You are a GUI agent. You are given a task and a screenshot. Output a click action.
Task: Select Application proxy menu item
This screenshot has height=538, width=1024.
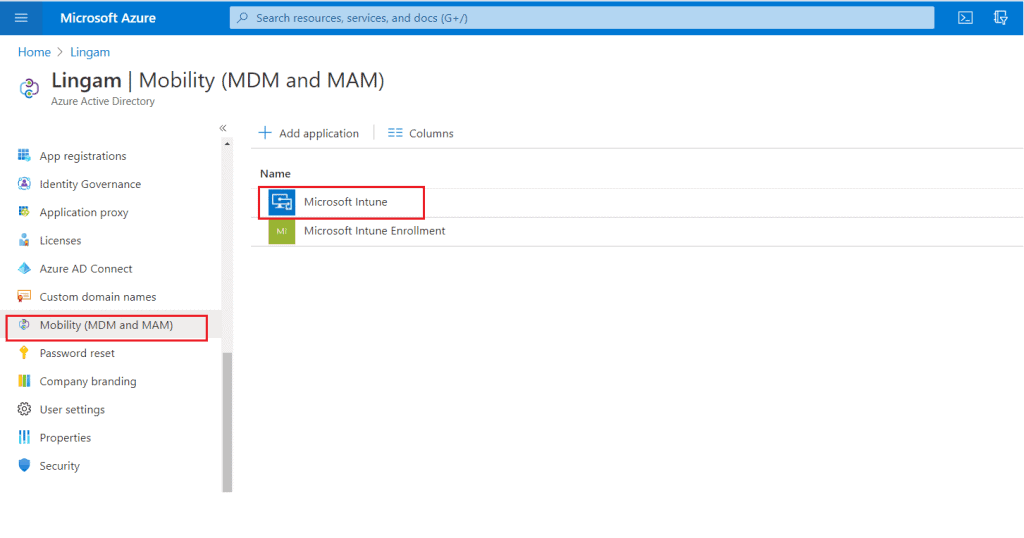[84, 212]
